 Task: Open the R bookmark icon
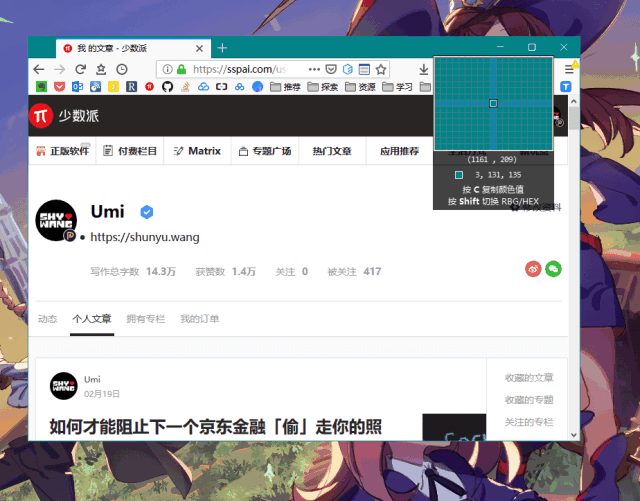pos(131,87)
